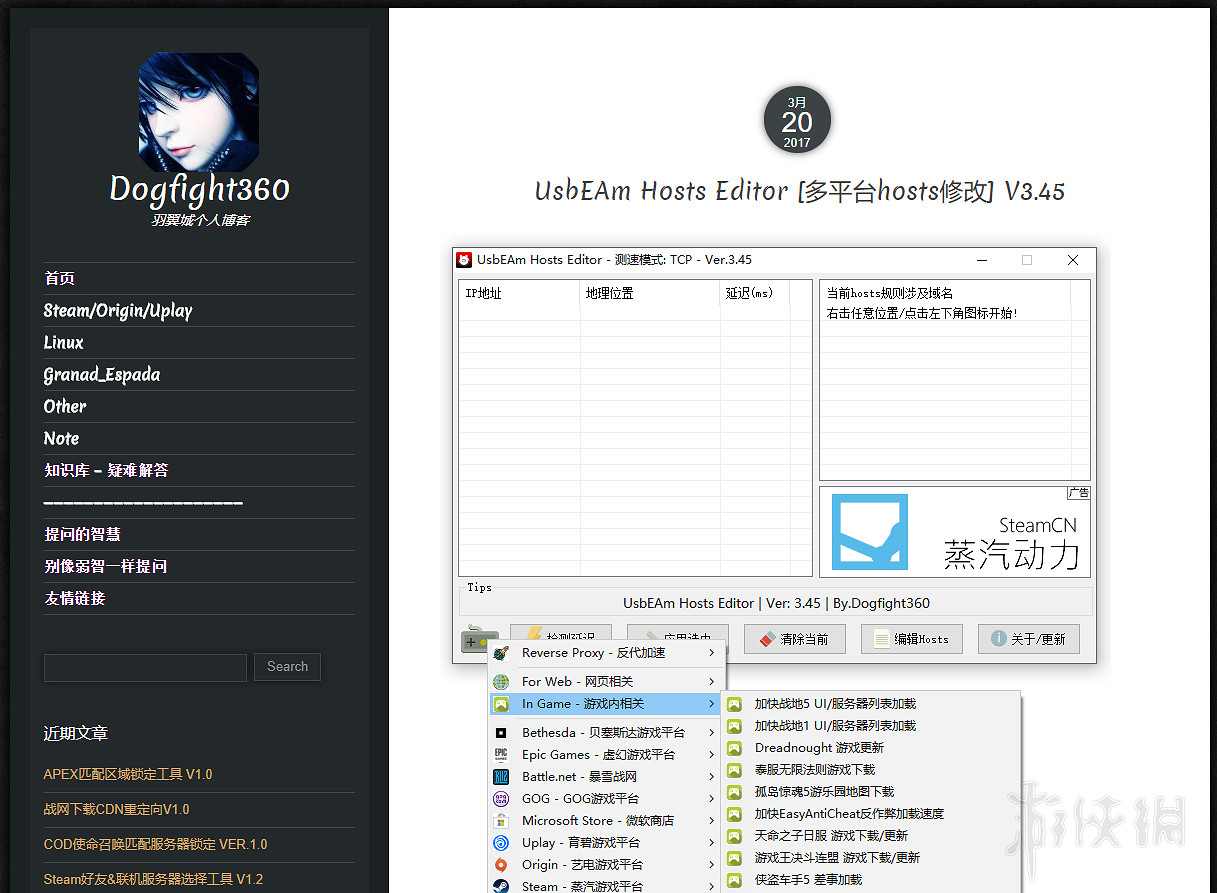
Task: Expand the Epic Games submenu arrow
Action: [x=712, y=755]
